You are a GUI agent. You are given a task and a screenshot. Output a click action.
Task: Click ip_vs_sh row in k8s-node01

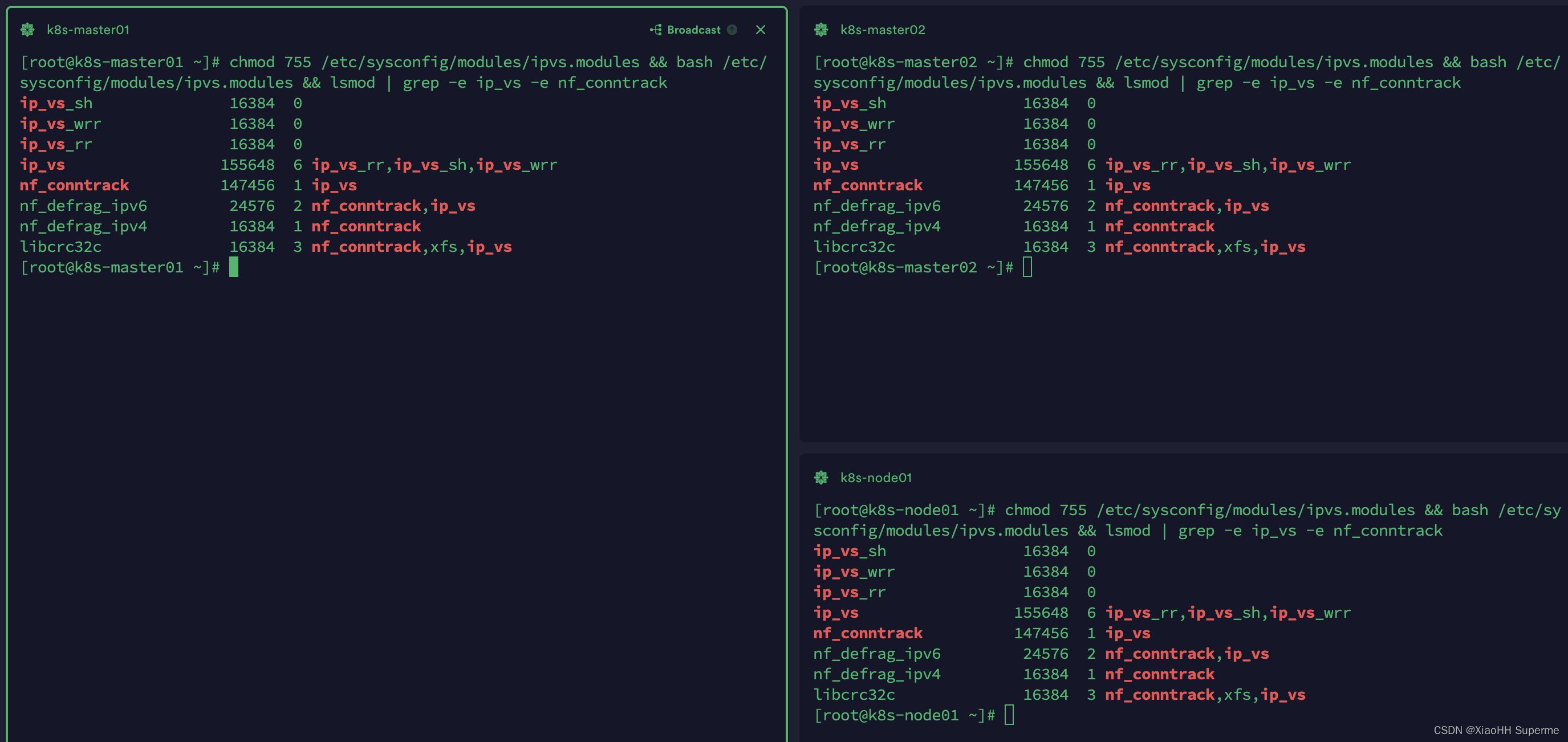[x=954, y=551]
